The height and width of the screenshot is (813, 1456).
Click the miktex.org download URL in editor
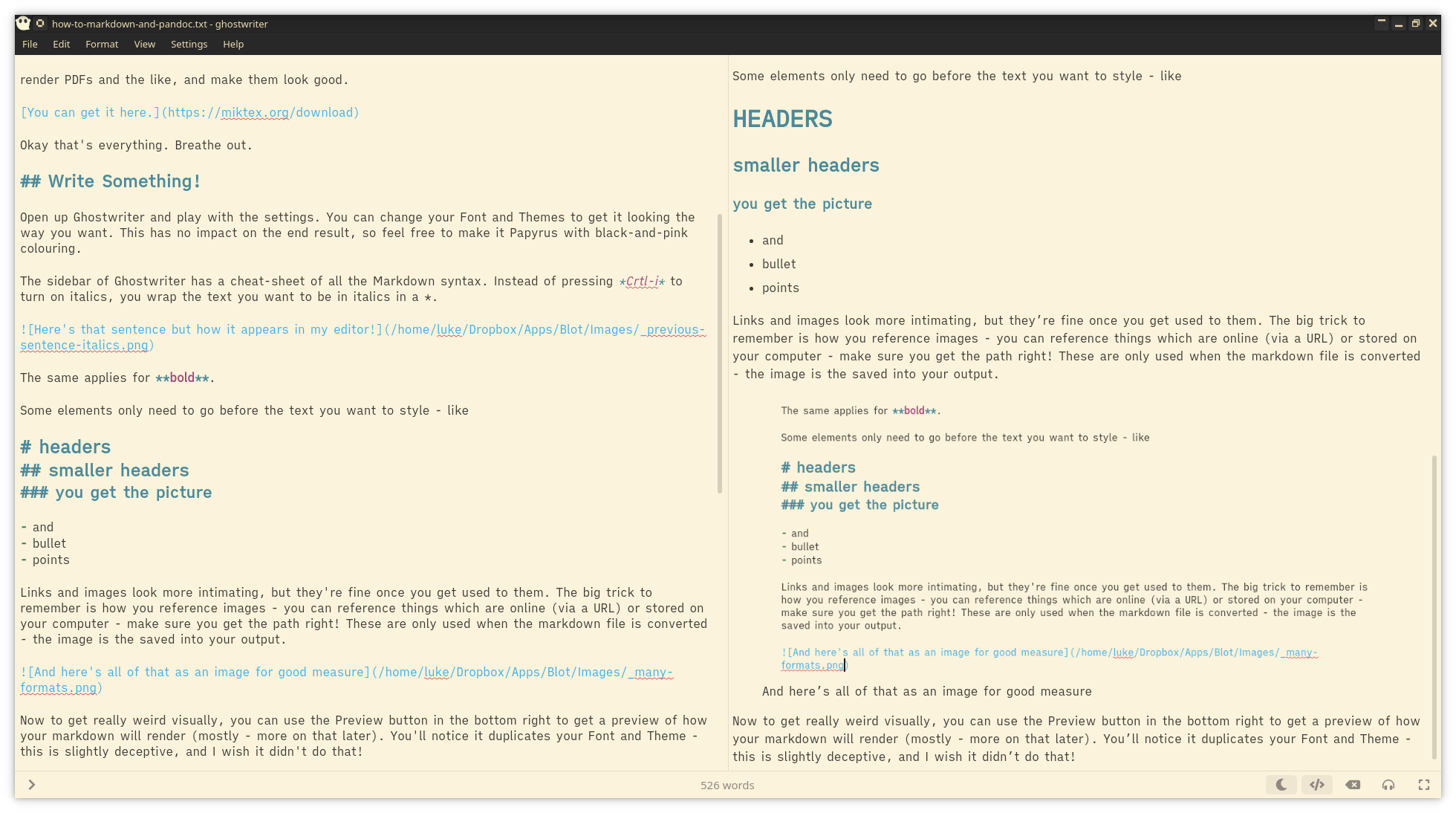260,112
